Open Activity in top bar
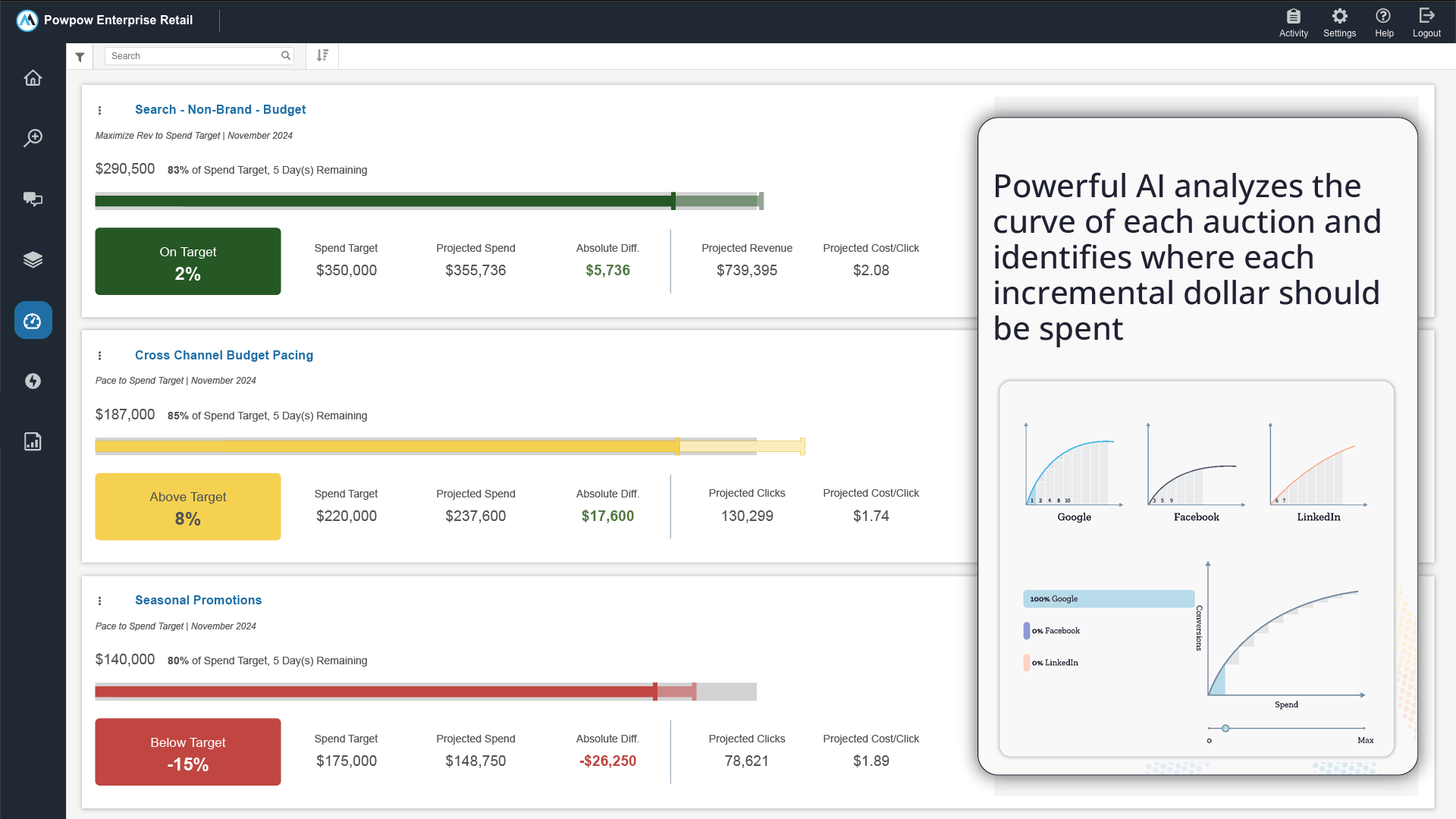 pyautogui.click(x=1293, y=23)
